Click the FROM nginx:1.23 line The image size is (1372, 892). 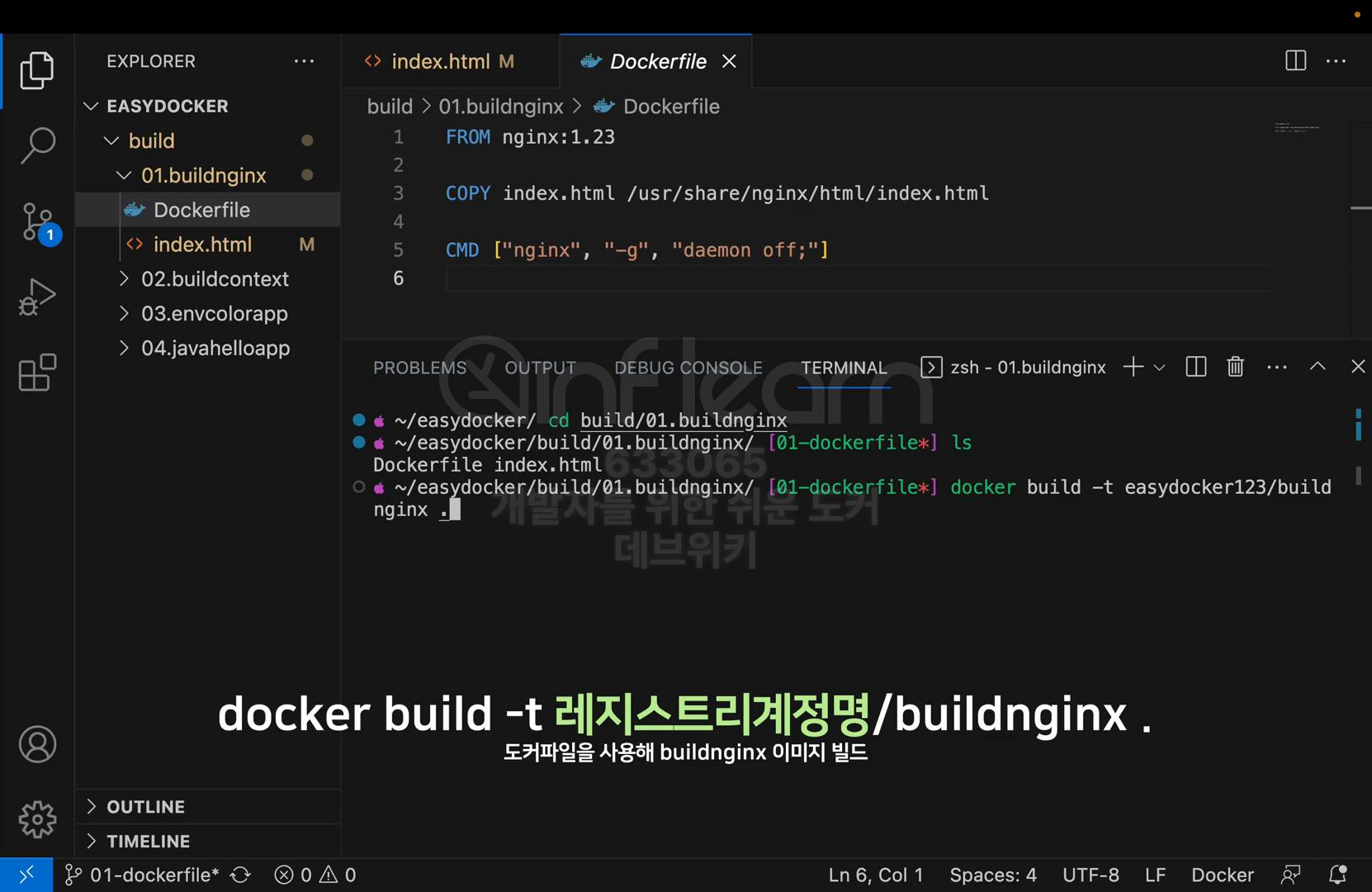531,137
